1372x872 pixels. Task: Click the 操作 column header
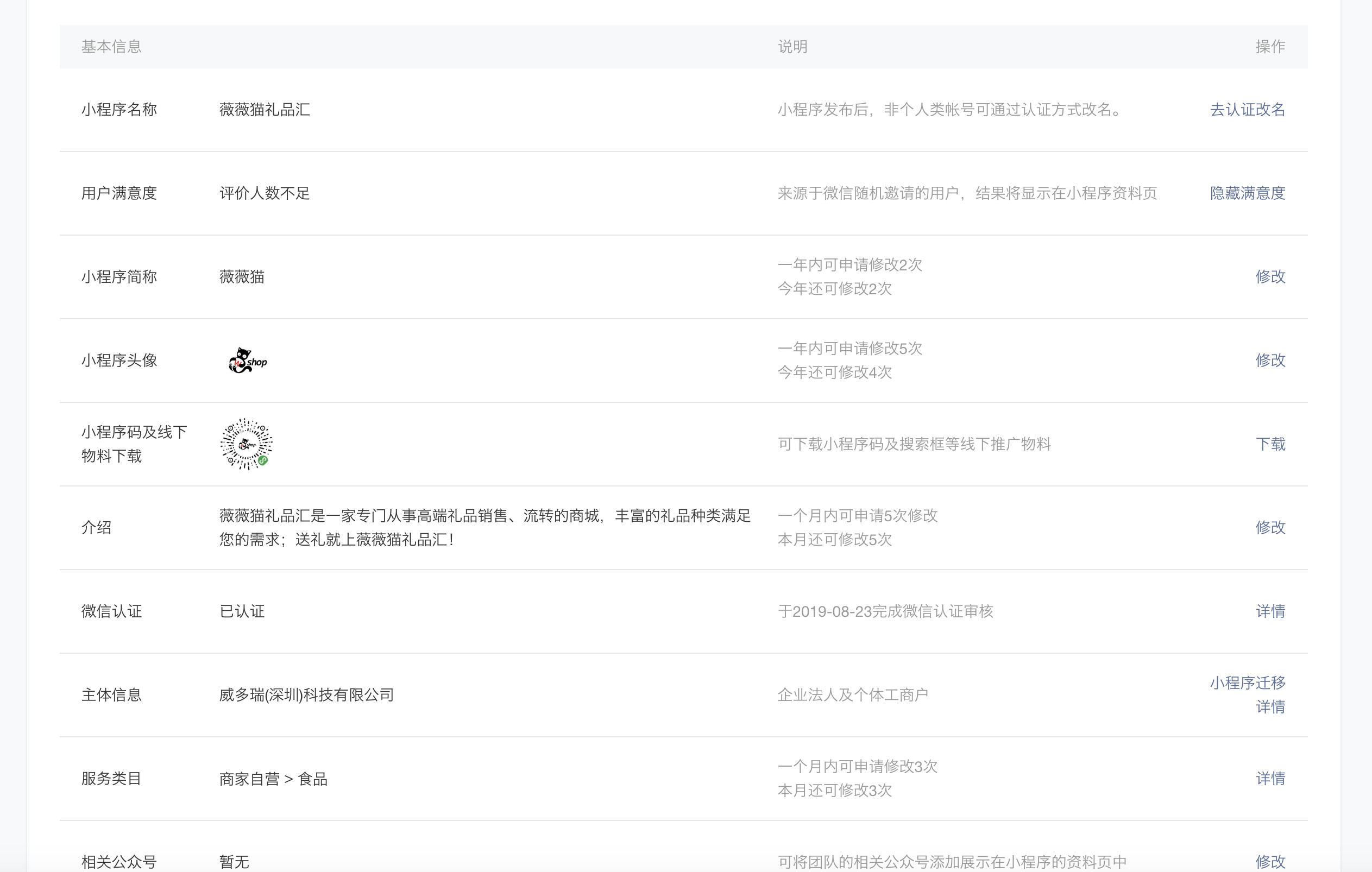(1270, 47)
